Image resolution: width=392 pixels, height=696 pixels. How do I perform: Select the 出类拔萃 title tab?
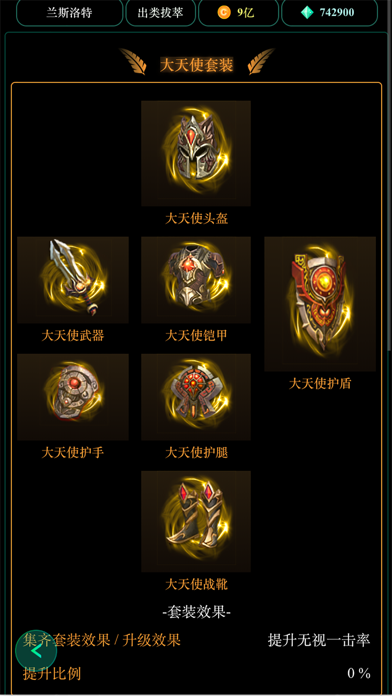161,12
